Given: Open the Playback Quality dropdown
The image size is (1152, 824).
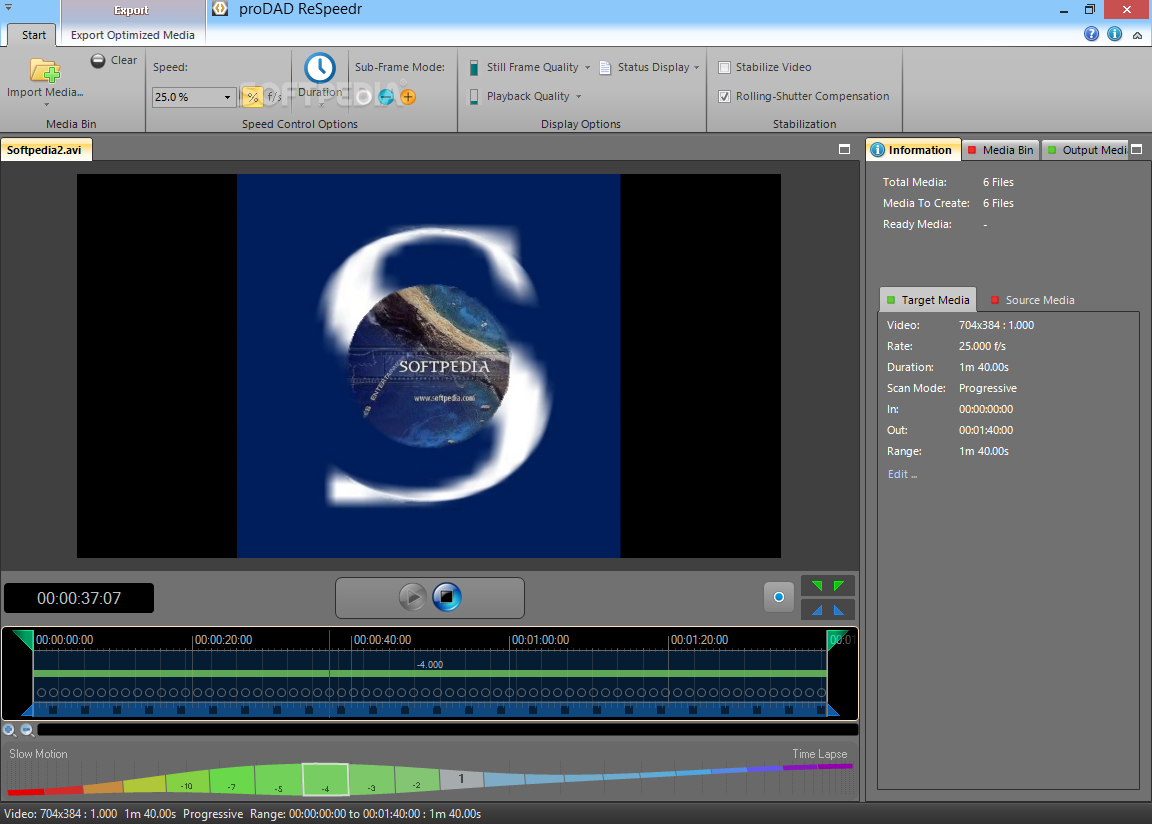Looking at the screenshot, I should tap(578, 96).
